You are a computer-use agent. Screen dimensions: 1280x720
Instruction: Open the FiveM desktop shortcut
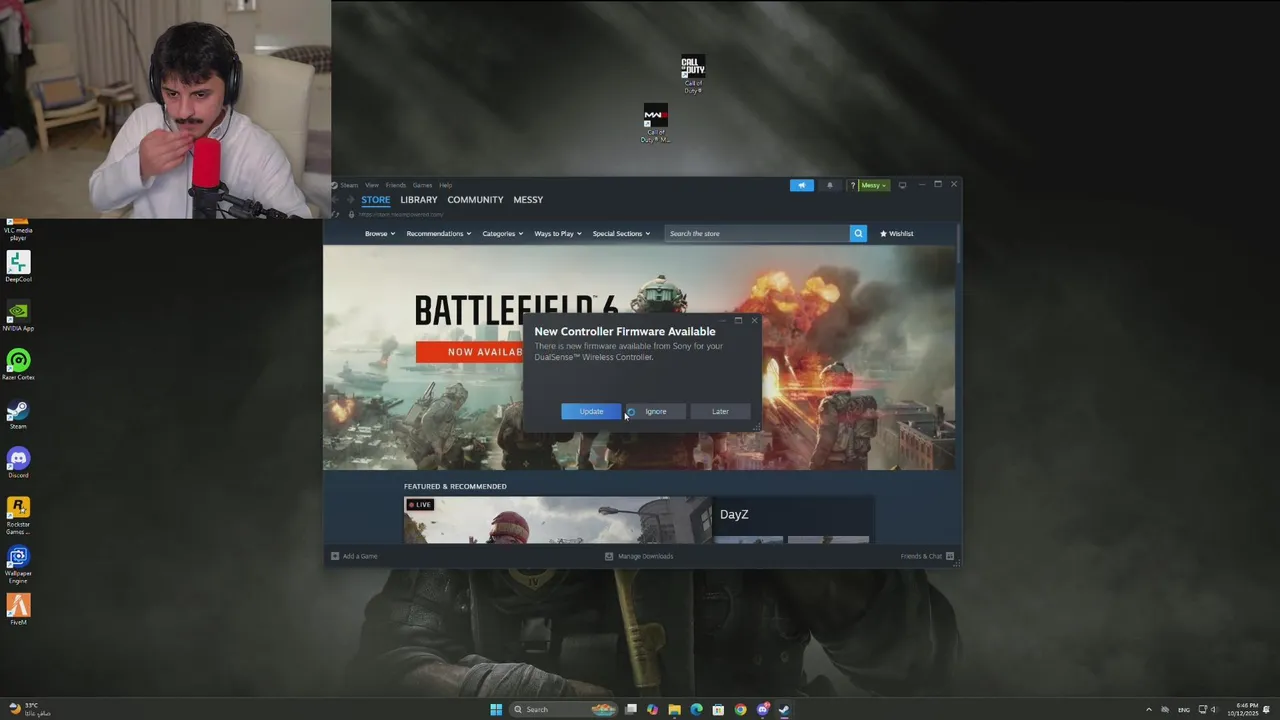pos(18,609)
